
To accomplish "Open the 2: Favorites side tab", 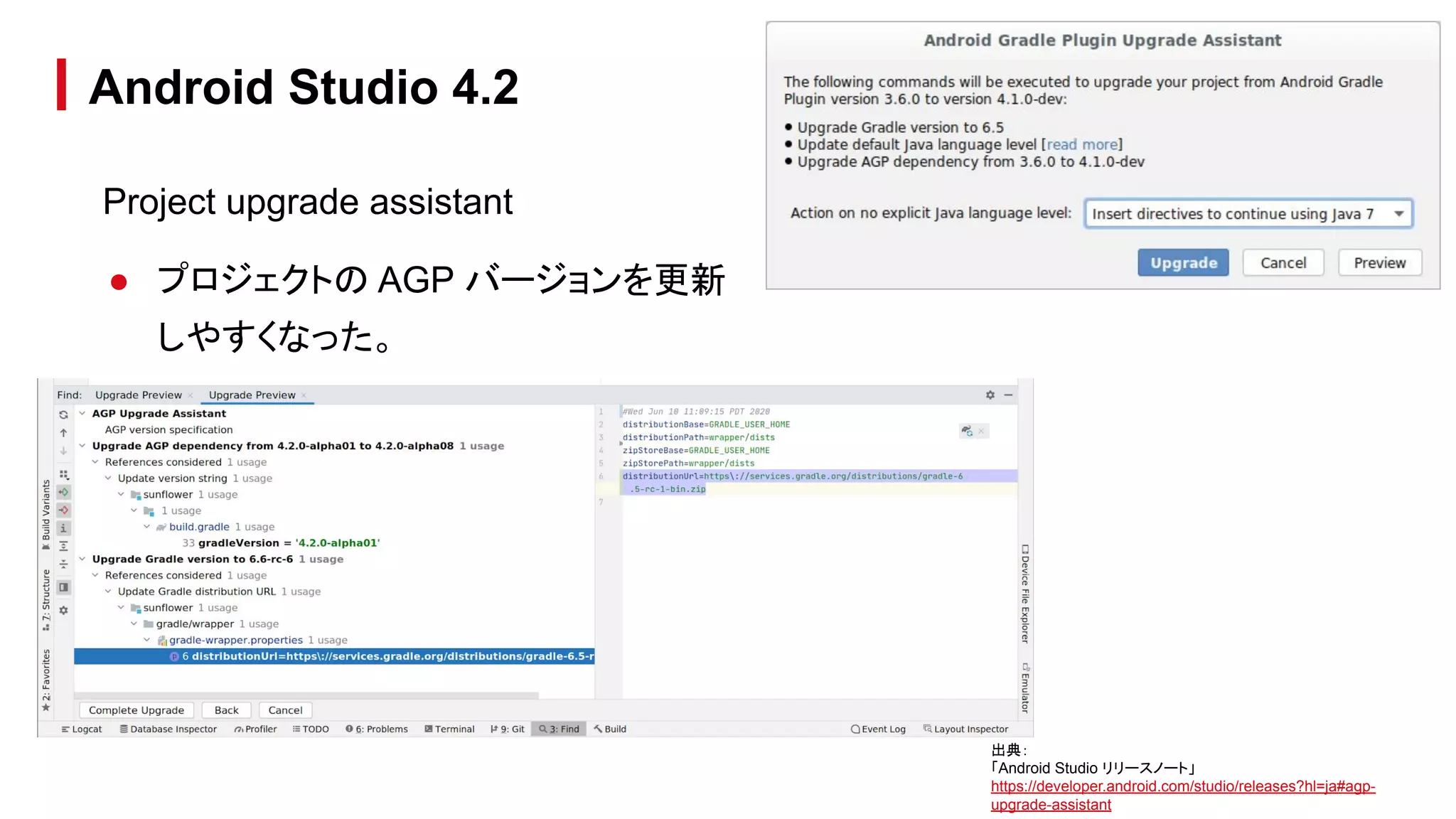I will click(x=46, y=680).
